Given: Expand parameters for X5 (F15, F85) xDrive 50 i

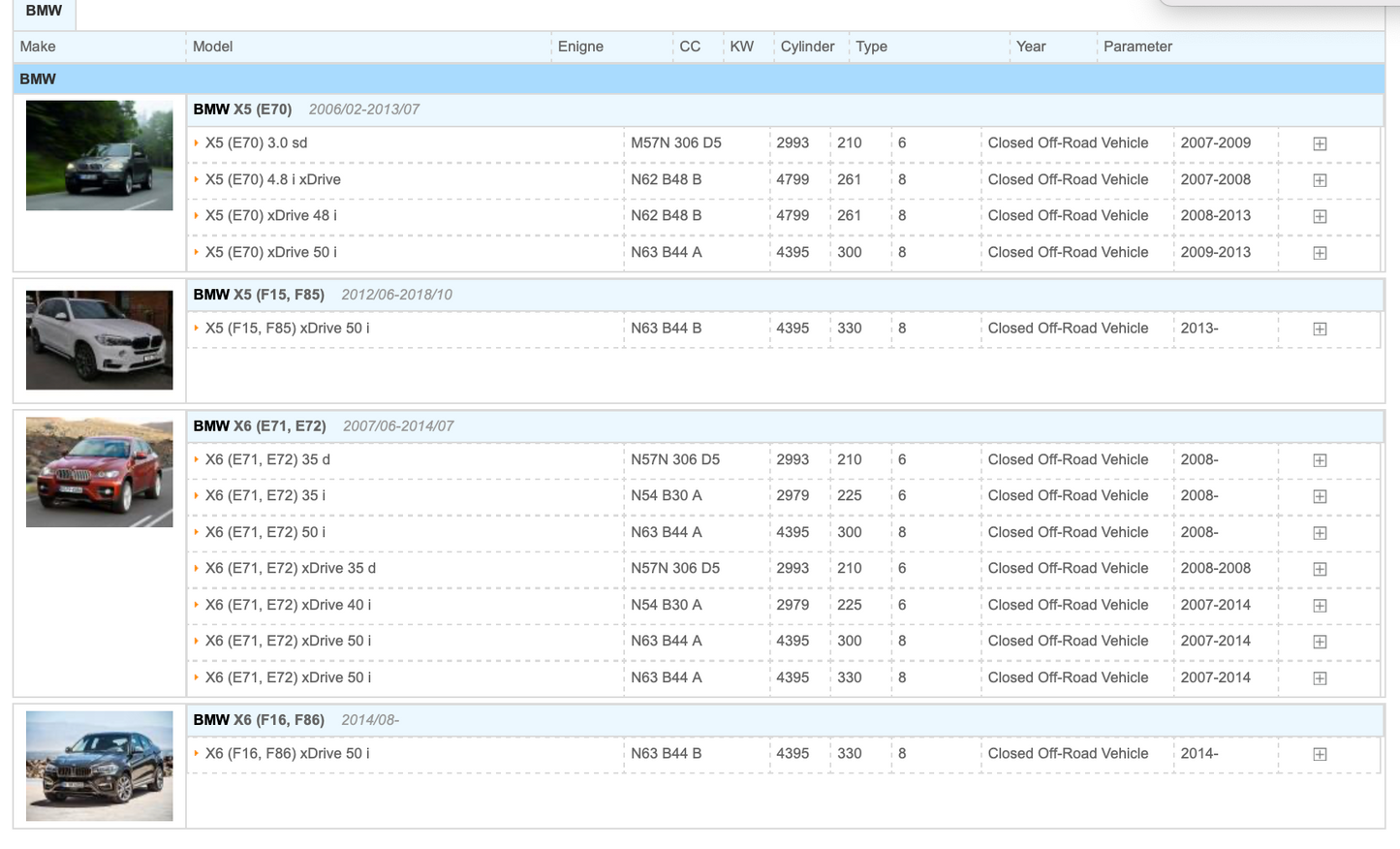Looking at the screenshot, I should click(1320, 329).
